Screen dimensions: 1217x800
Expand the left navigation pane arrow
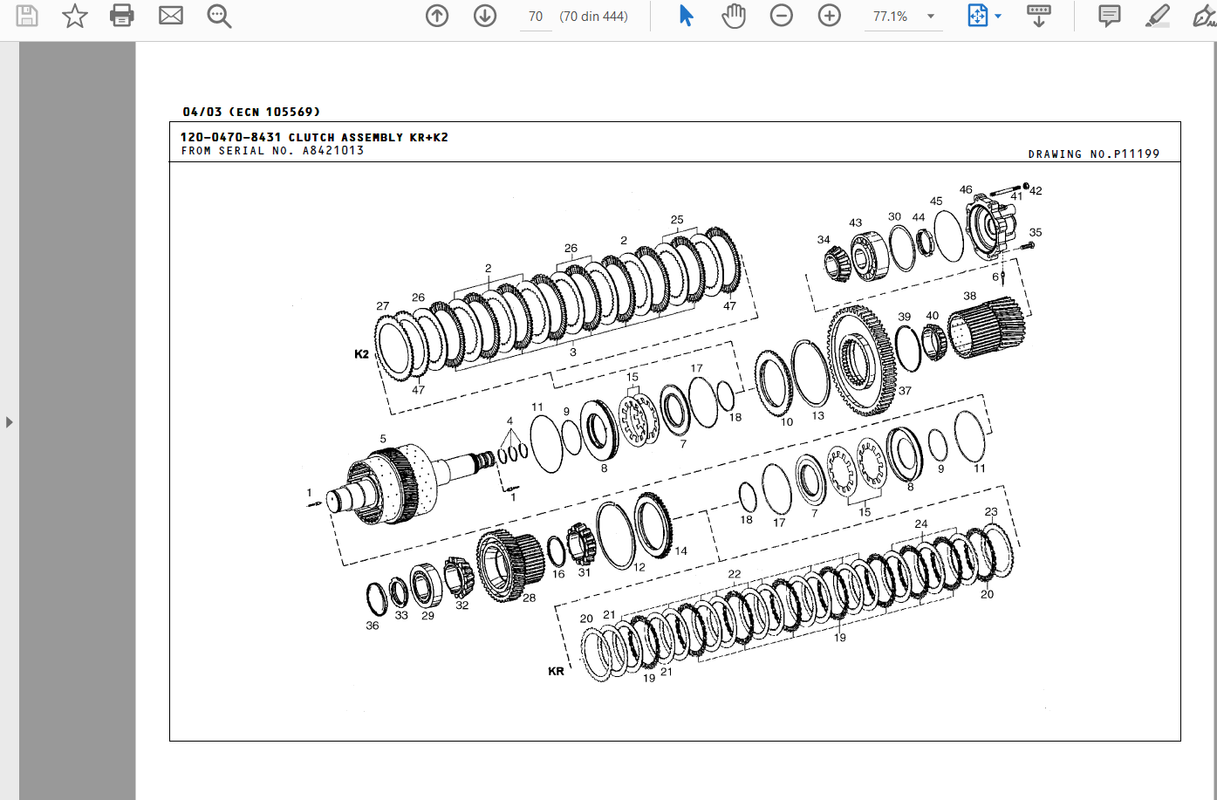9,422
